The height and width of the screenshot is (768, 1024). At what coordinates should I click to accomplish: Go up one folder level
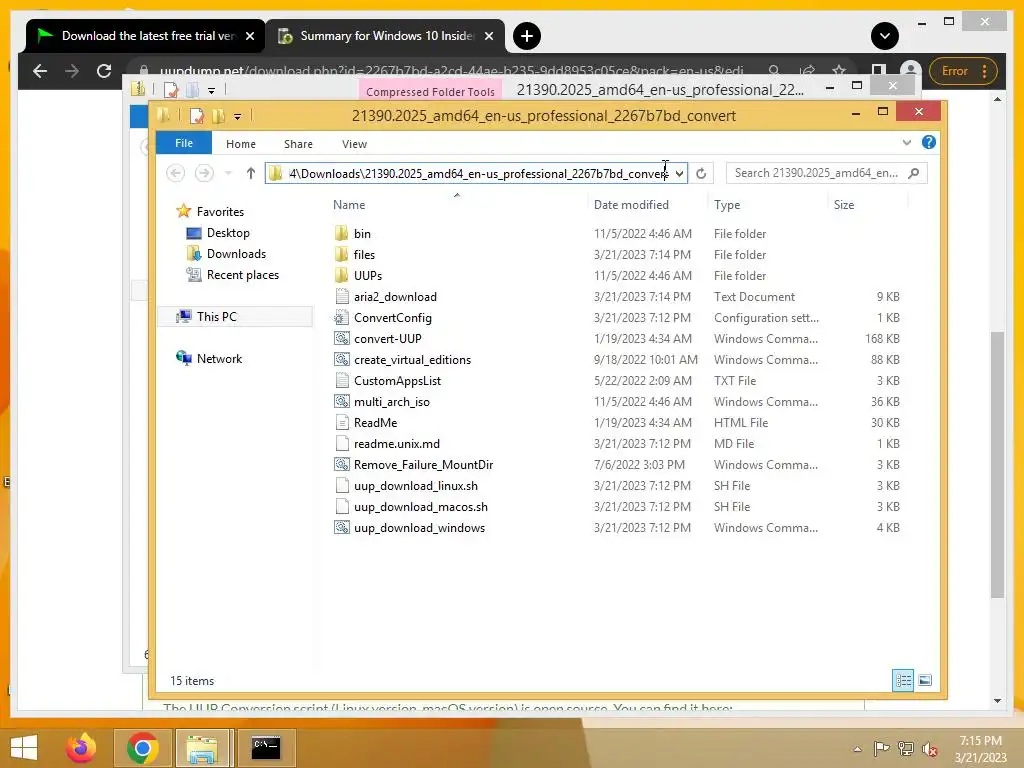(x=251, y=173)
